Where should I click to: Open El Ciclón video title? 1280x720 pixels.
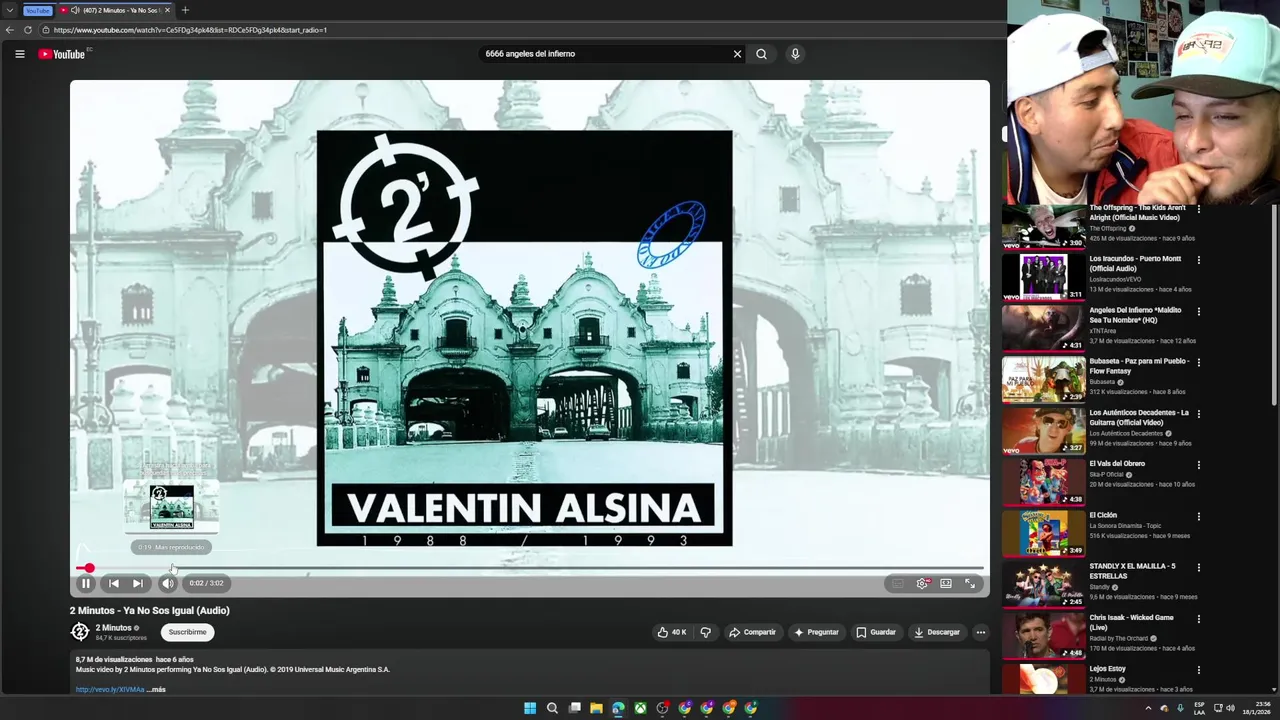[1102, 515]
